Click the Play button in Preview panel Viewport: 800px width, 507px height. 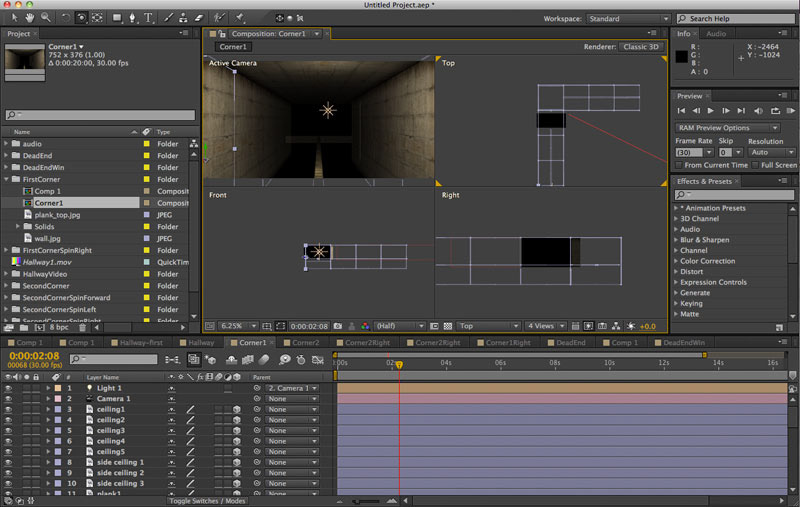[x=710, y=110]
